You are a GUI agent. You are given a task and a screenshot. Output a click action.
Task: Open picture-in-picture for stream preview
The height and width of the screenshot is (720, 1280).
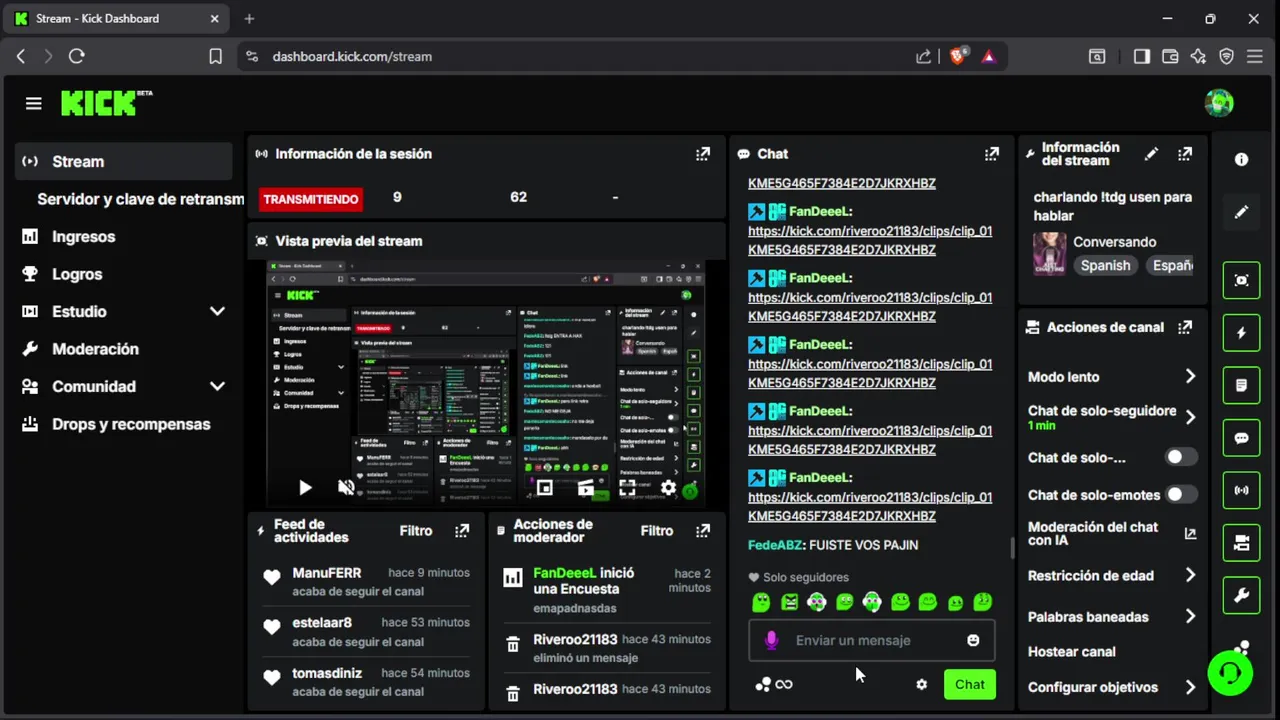pyautogui.click(x=544, y=488)
